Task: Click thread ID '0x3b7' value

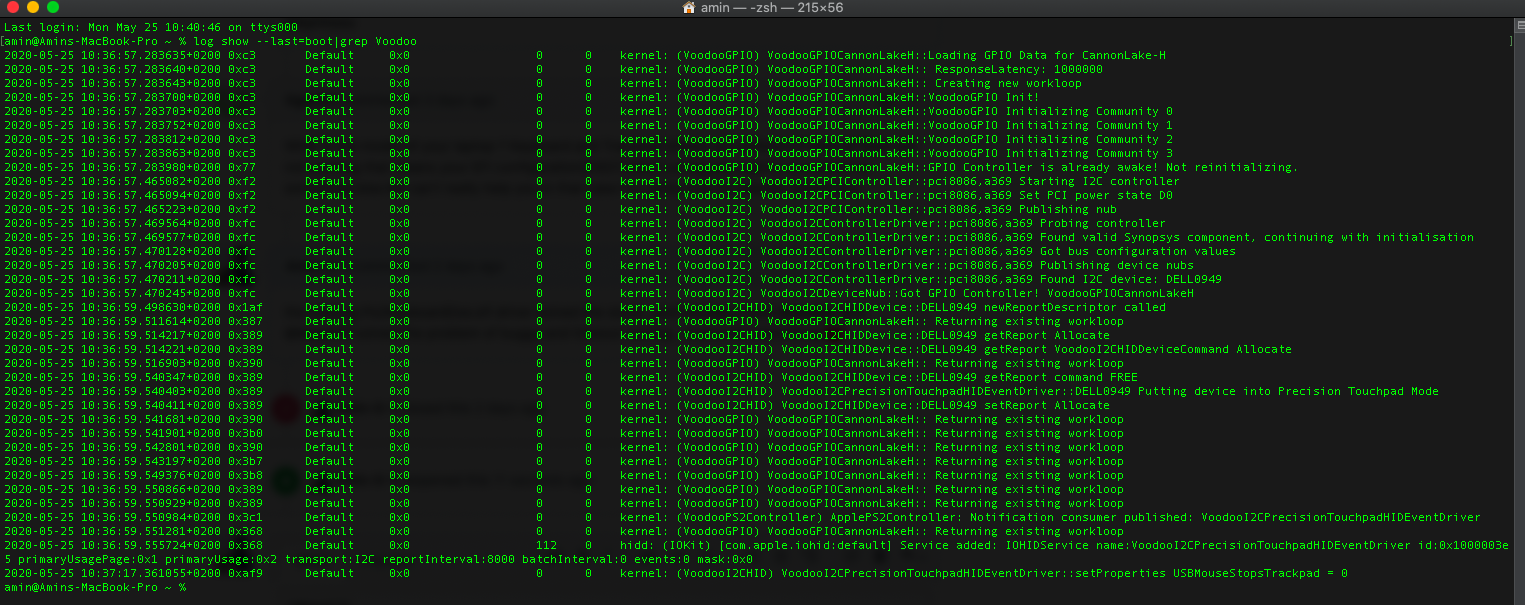Action: [245, 461]
